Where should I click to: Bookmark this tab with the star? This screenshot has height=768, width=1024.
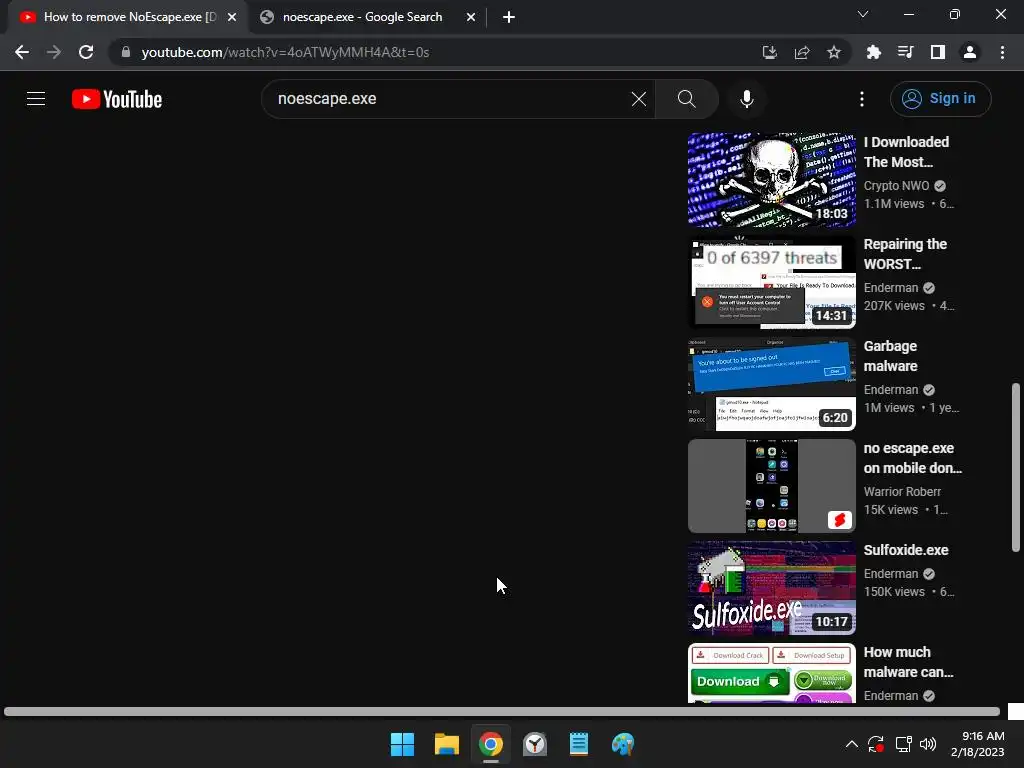[x=834, y=52]
